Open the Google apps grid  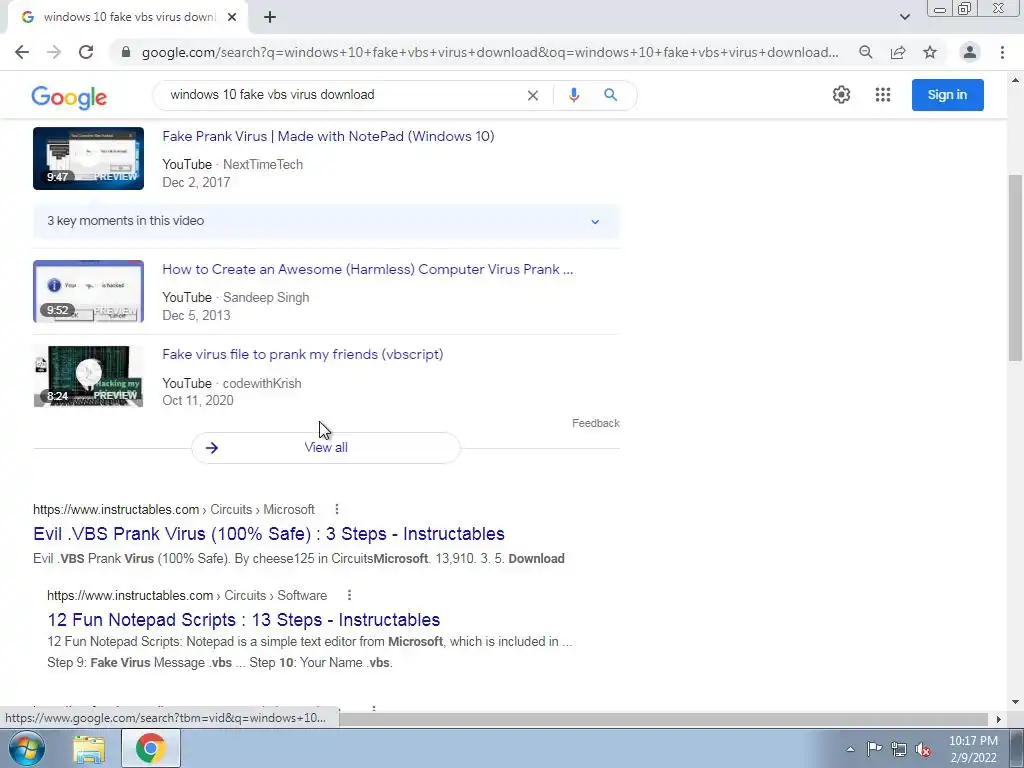click(883, 95)
